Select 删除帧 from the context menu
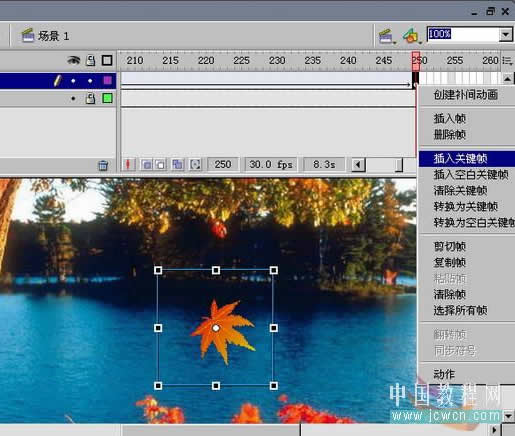The height and width of the screenshot is (436, 515). 450,135
